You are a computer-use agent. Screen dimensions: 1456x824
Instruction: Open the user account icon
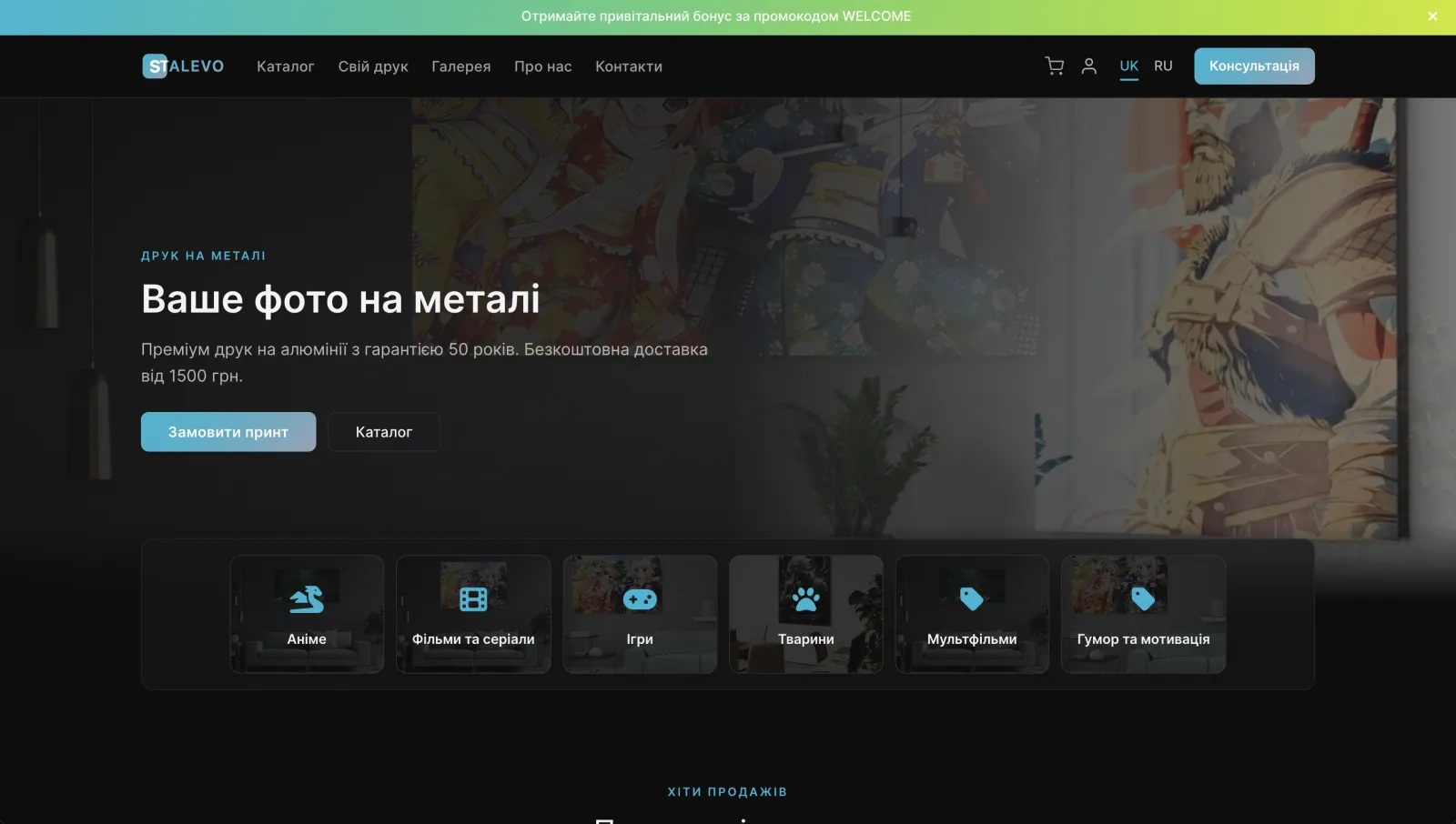point(1088,65)
